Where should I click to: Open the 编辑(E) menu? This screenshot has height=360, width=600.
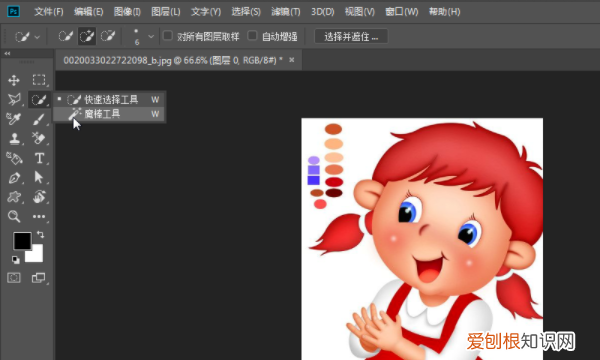(x=88, y=12)
